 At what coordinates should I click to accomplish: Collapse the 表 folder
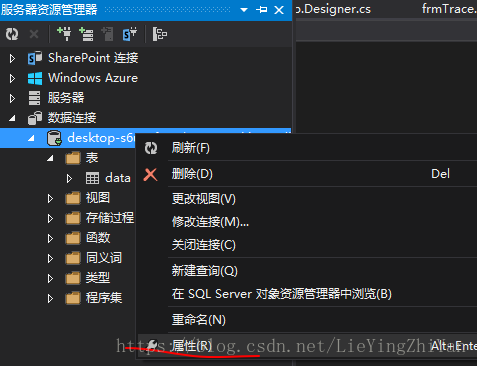coord(50,158)
